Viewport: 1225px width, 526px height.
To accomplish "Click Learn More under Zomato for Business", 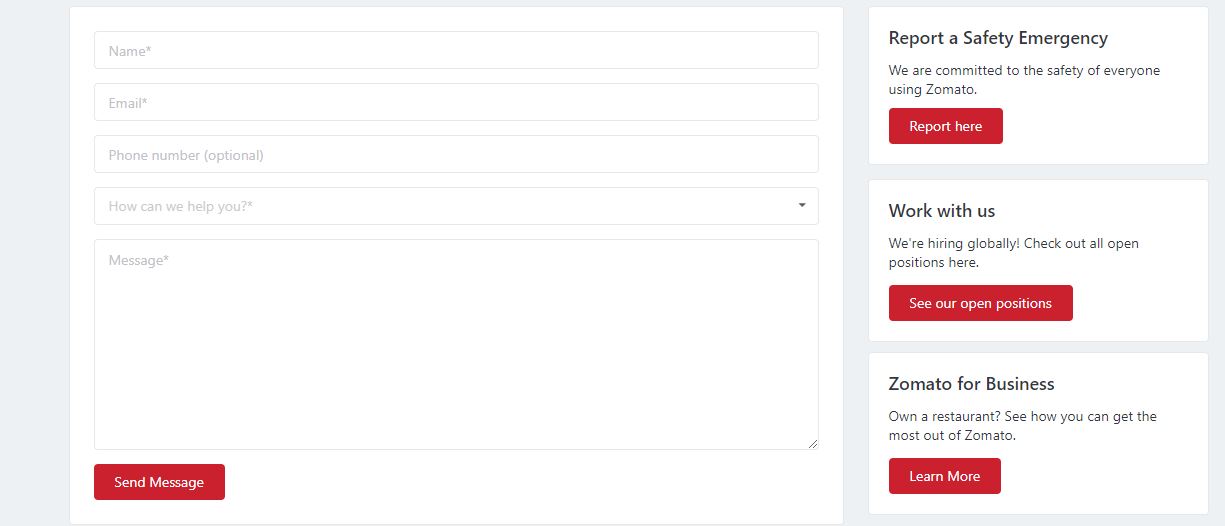I will point(945,476).
